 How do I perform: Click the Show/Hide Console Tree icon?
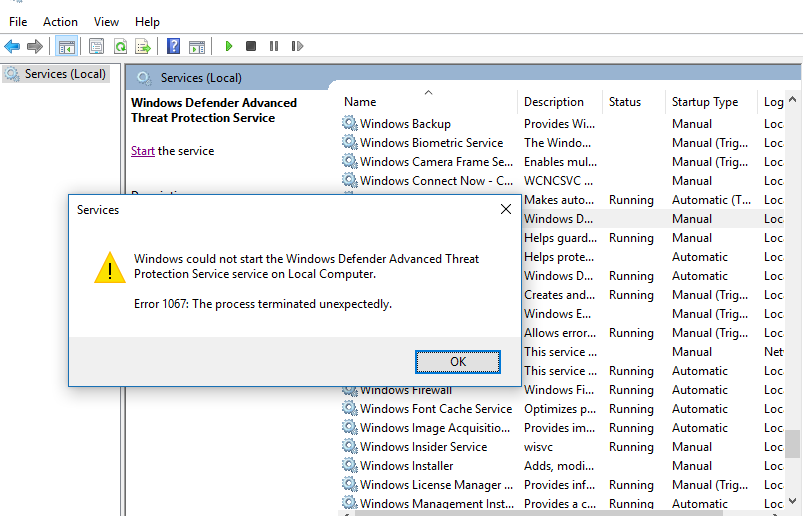tap(67, 46)
